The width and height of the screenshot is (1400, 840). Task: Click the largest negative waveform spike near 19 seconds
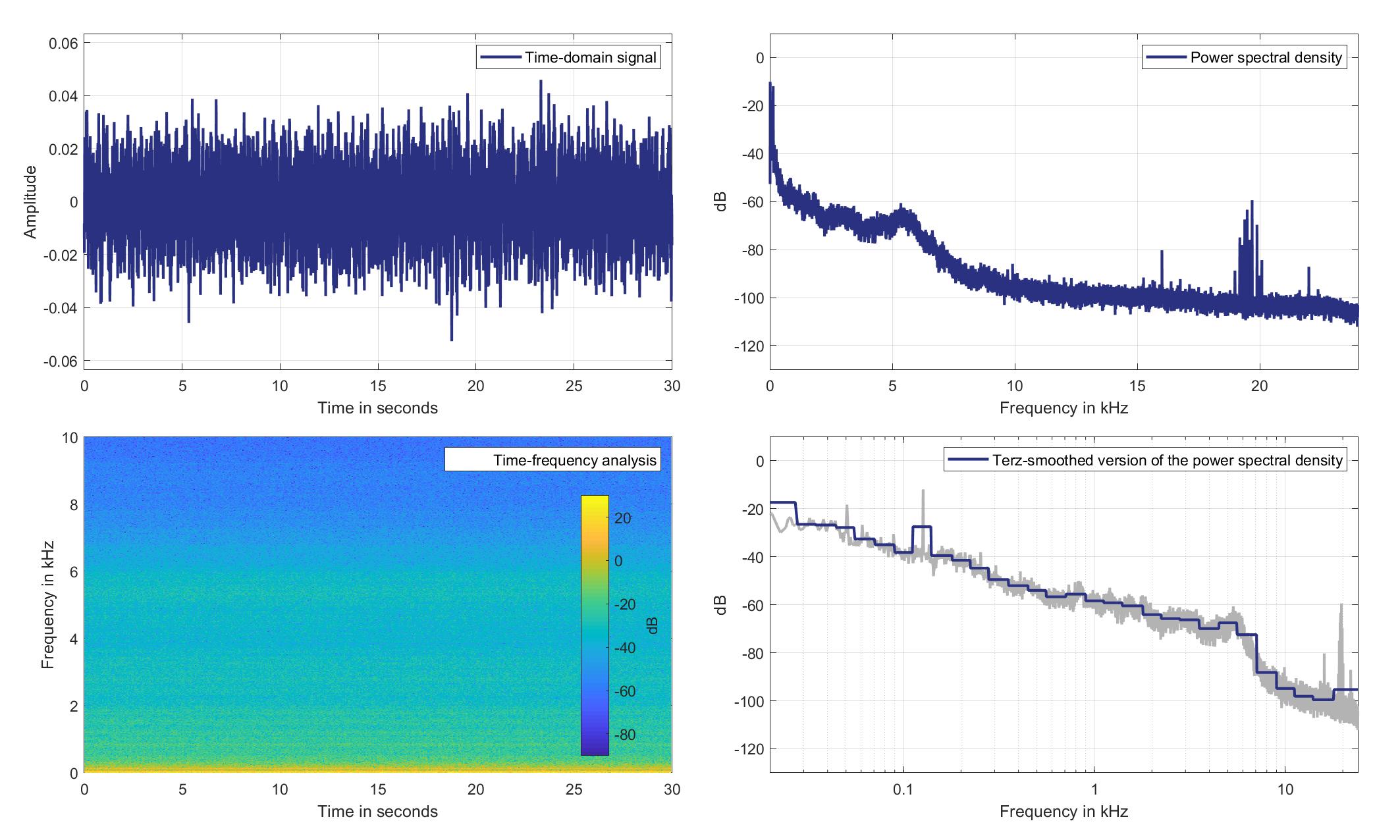tap(452, 332)
